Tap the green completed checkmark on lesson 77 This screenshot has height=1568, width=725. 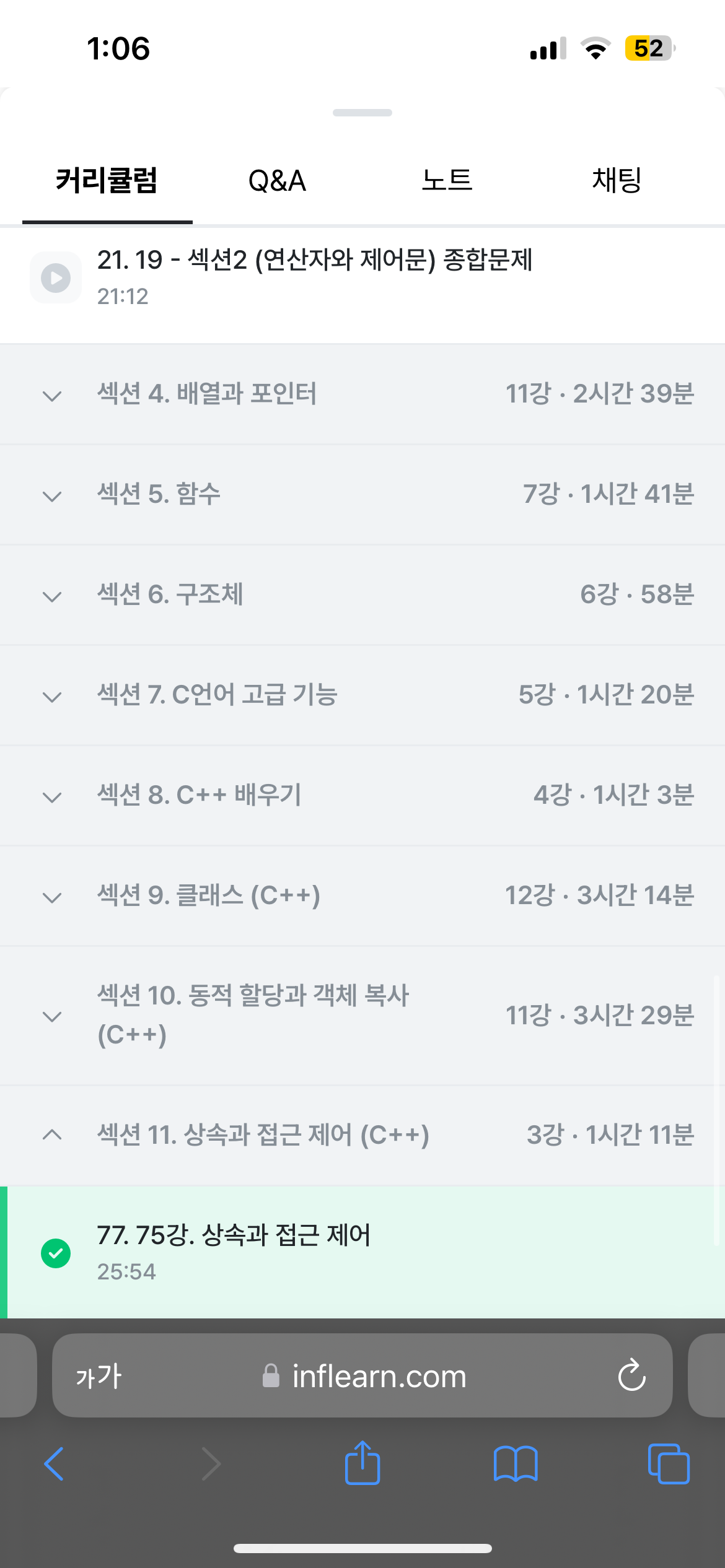(56, 1253)
